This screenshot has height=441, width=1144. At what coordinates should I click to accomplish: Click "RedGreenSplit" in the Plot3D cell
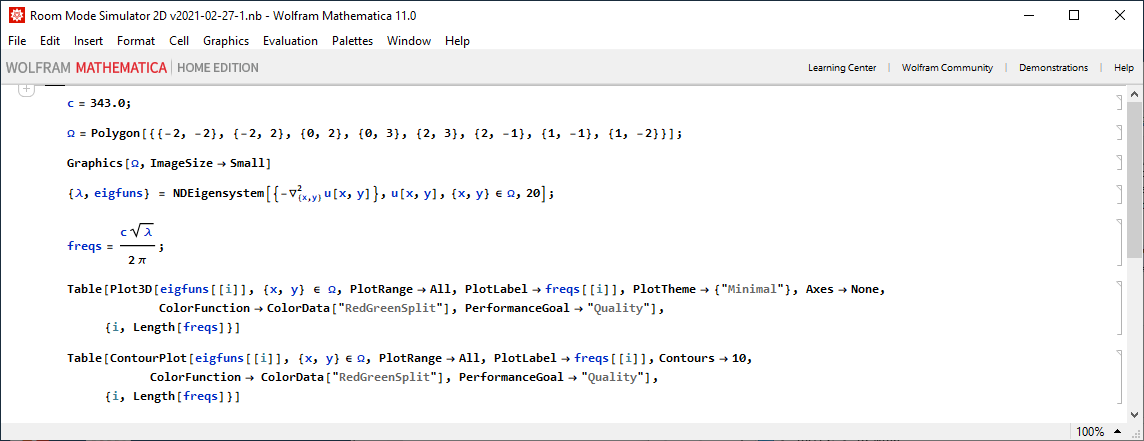pyautogui.click(x=388, y=308)
